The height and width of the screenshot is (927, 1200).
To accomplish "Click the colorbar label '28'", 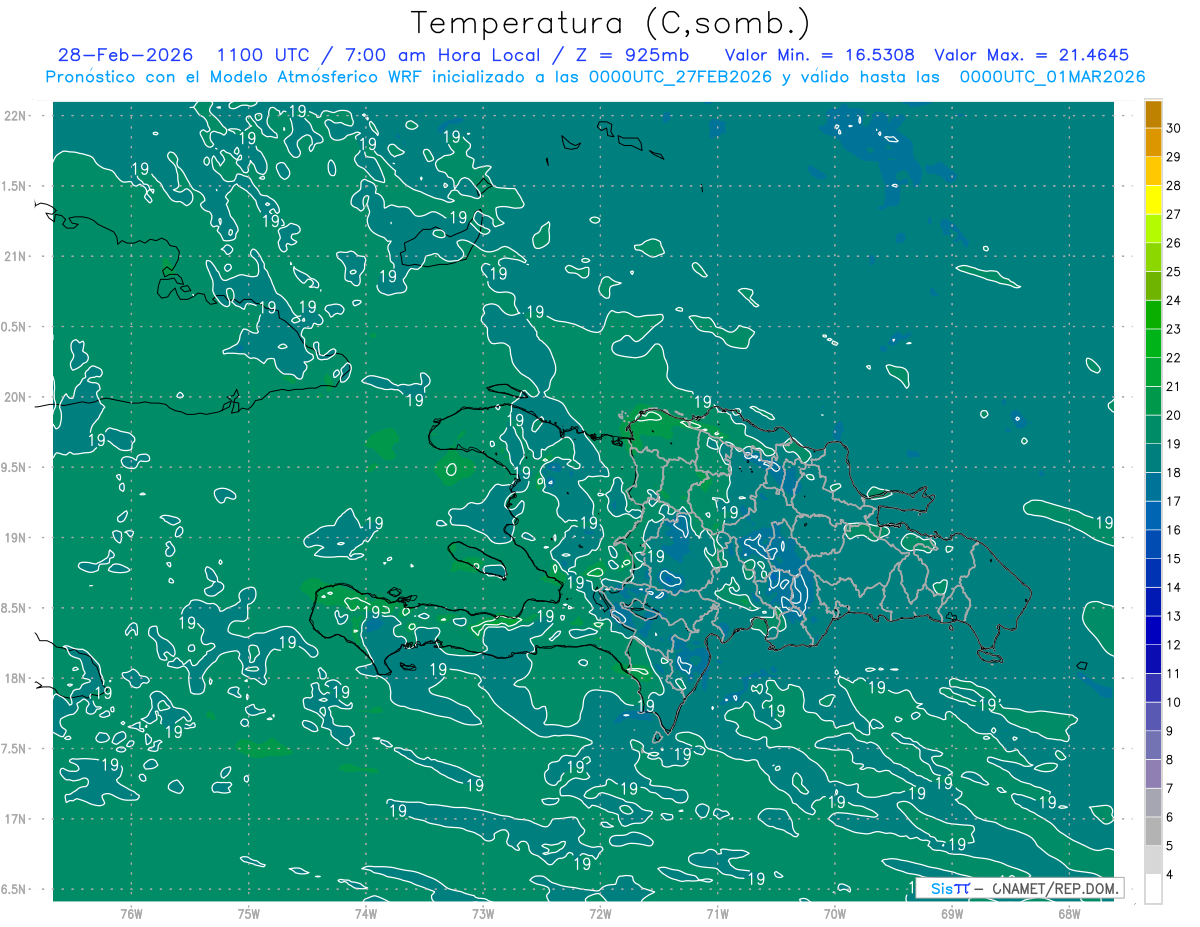I will click(1174, 185).
